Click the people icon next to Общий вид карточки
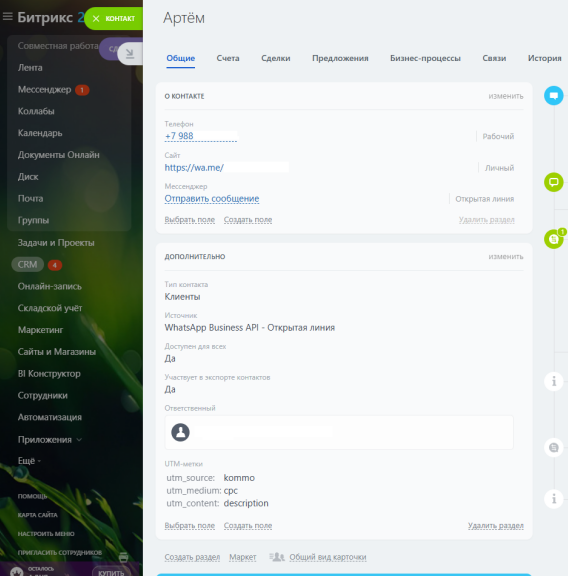Image resolution: width=568 pixels, height=577 pixels. pos(277,557)
